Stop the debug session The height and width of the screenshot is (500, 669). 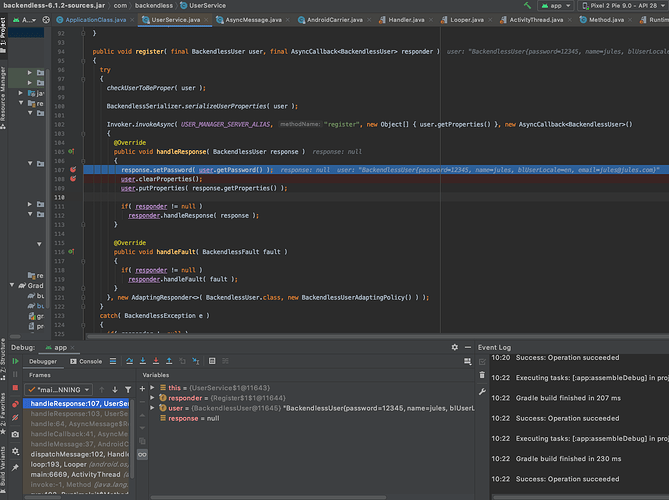(x=15, y=388)
